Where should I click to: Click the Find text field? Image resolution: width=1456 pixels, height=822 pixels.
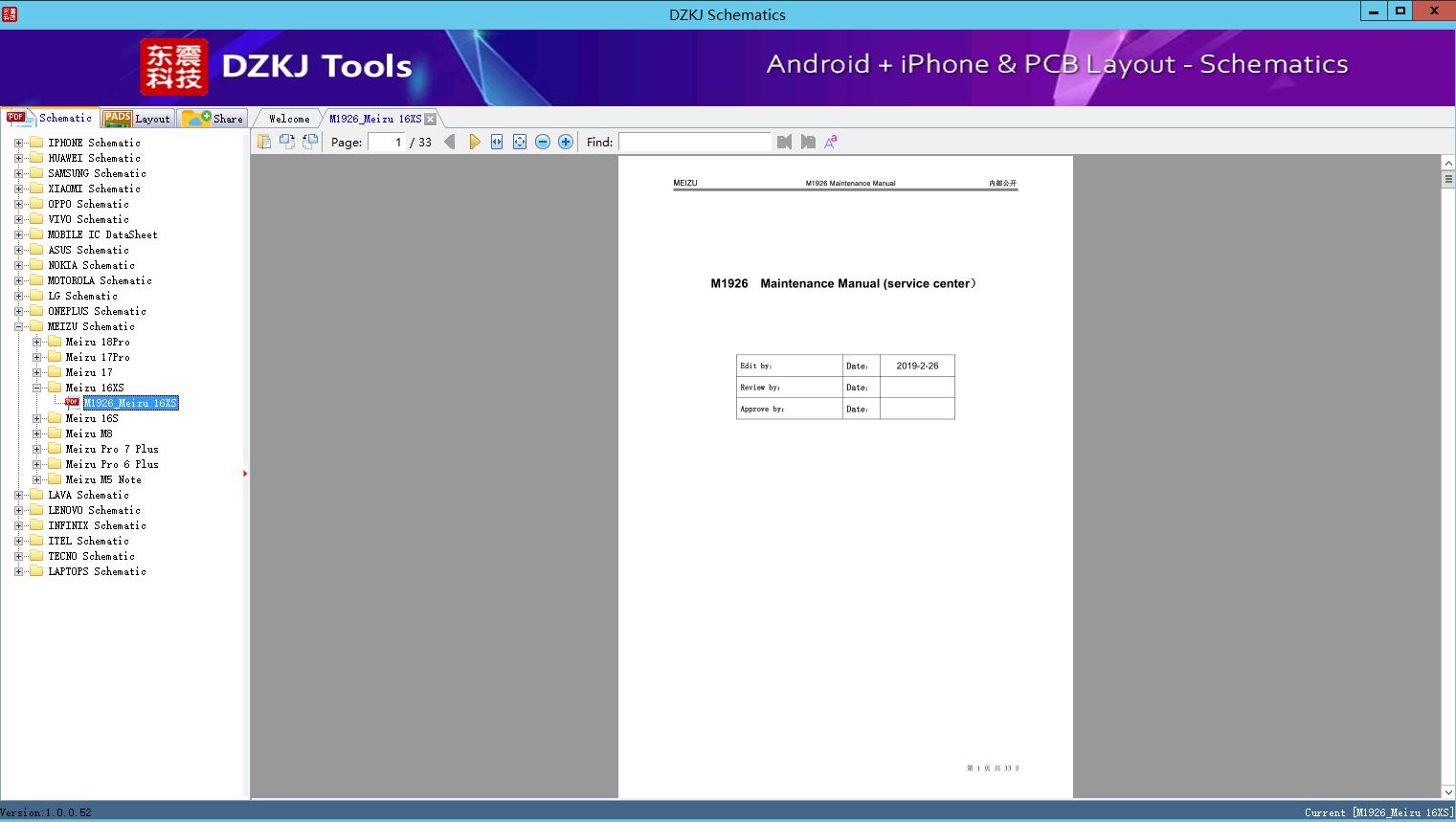[x=694, y=142]
